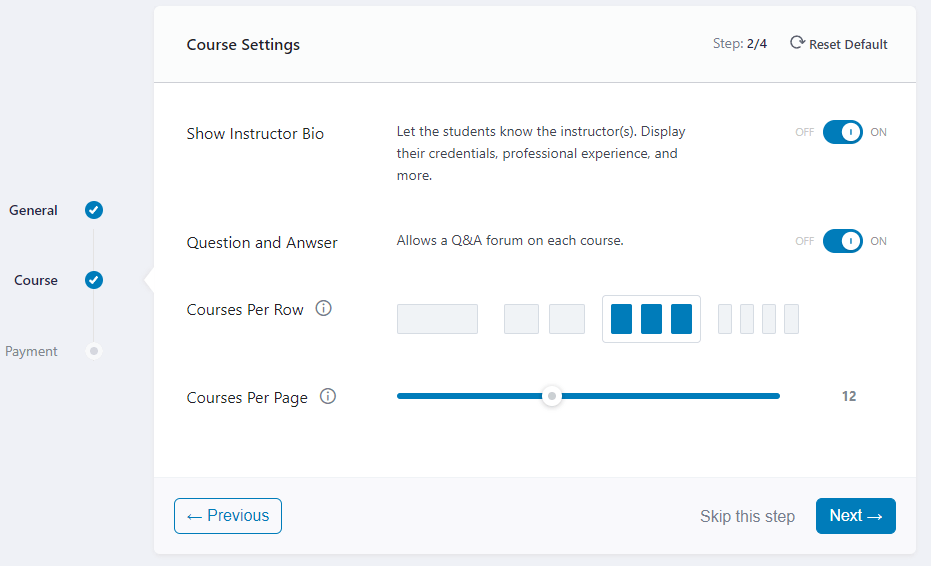Click the Reset Default refresh icon
The image size is (931, 566).
[x=797, y=43]
